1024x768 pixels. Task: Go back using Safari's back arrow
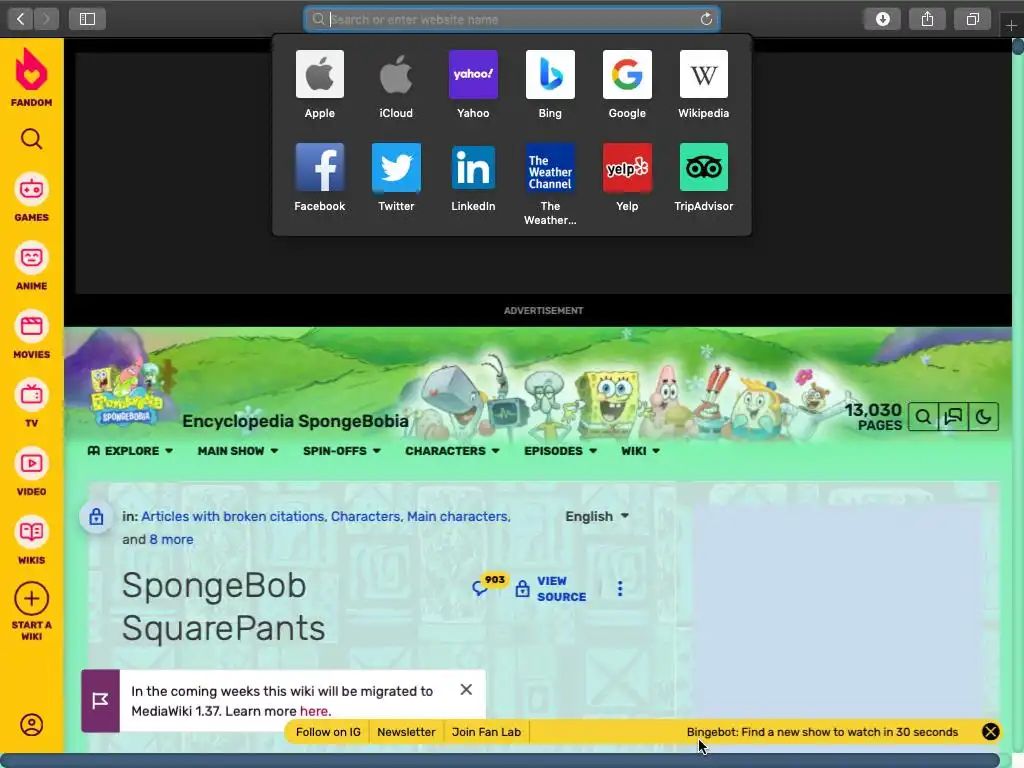[20, 19]
